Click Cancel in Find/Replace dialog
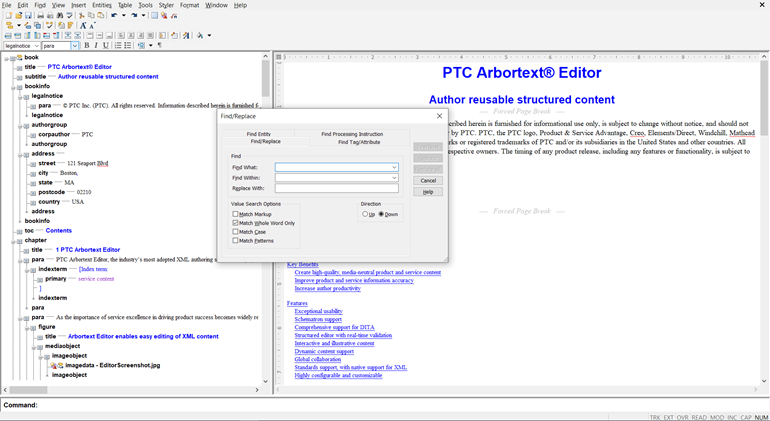The width and height of the screenshot is (770, 421). (428, 180)
